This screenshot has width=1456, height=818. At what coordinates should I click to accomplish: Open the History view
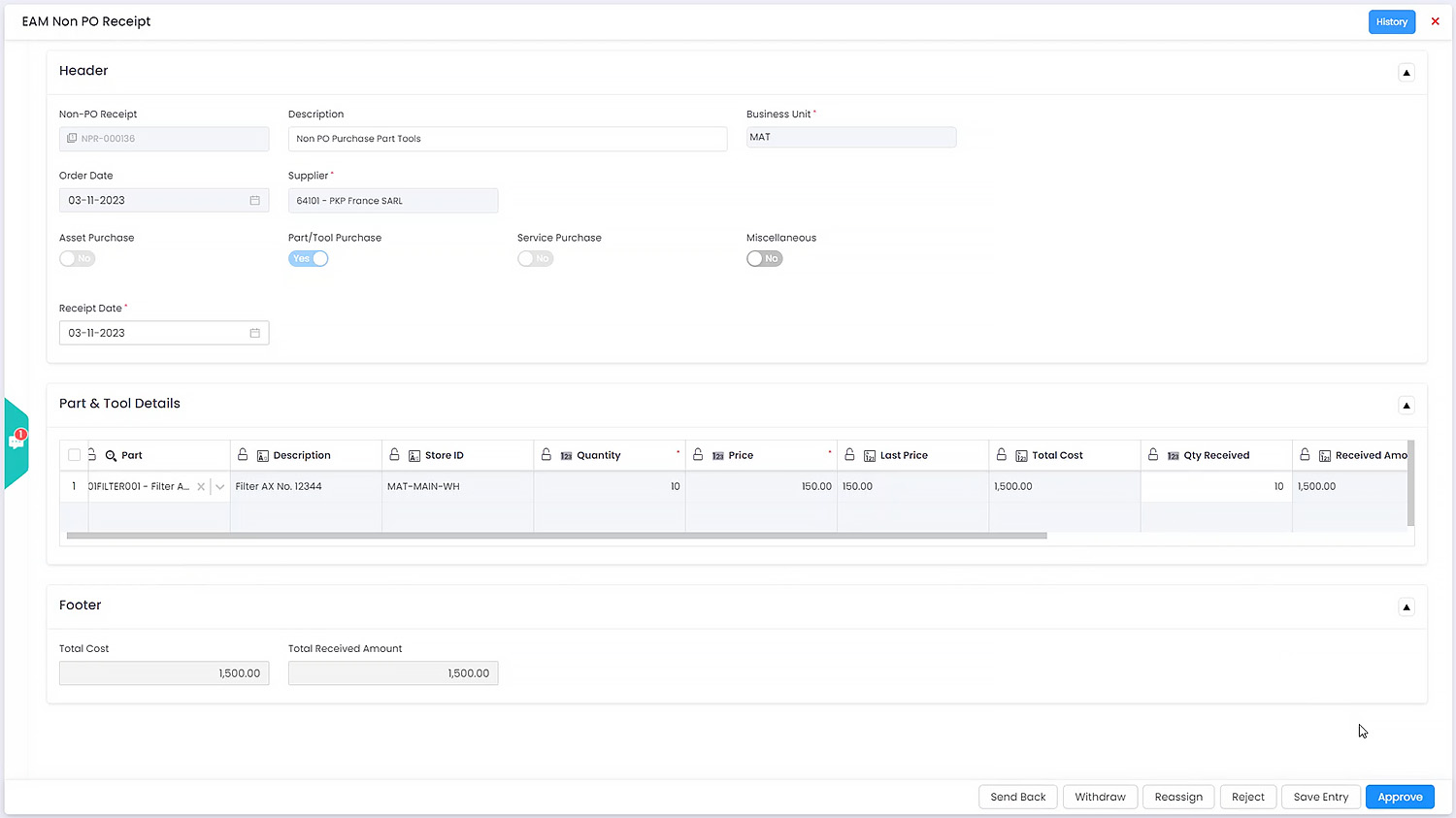click(x=1391, y=22)
